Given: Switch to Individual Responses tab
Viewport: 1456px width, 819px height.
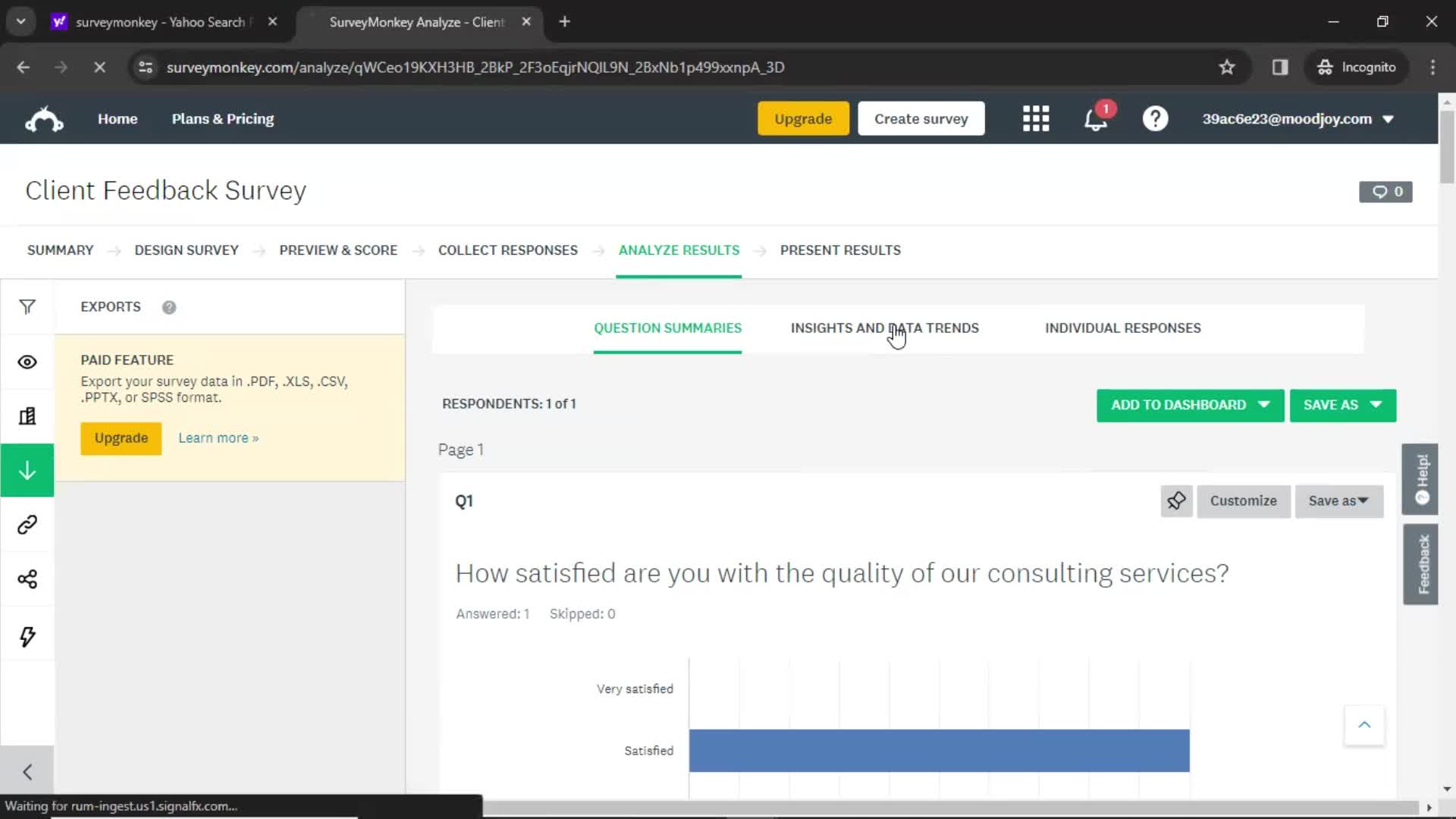Looking at the screenshot, I should 1123,328.
